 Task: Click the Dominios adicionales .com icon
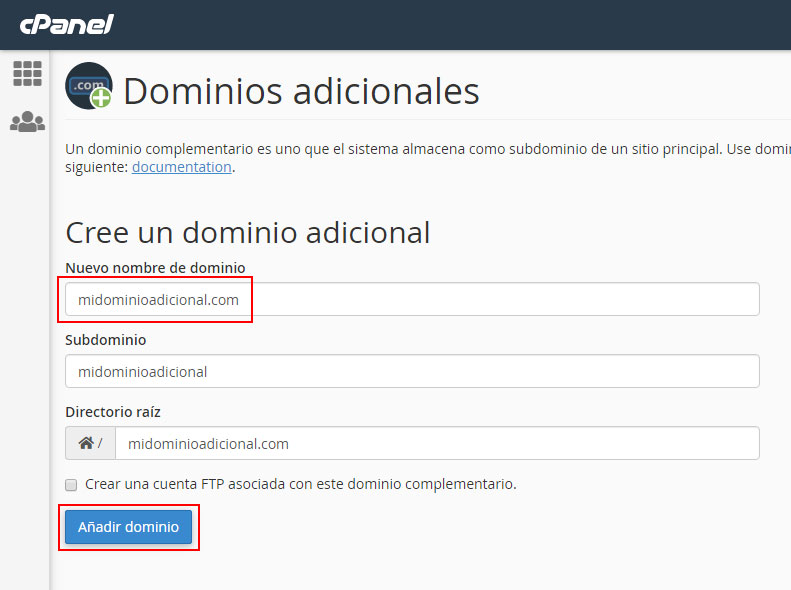click(x=86, y=85)
